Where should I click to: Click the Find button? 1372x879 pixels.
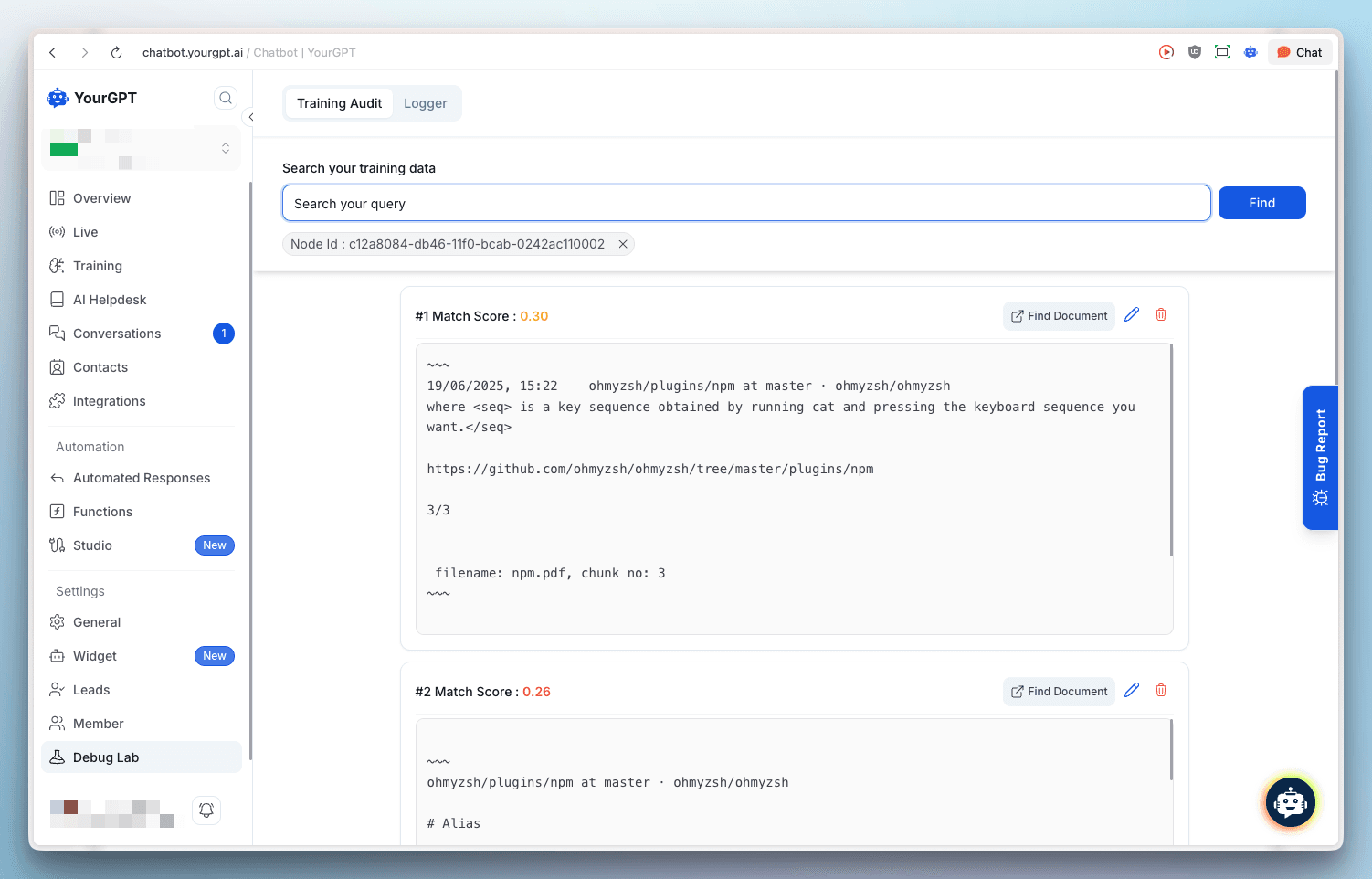(x=1261, y=202)
